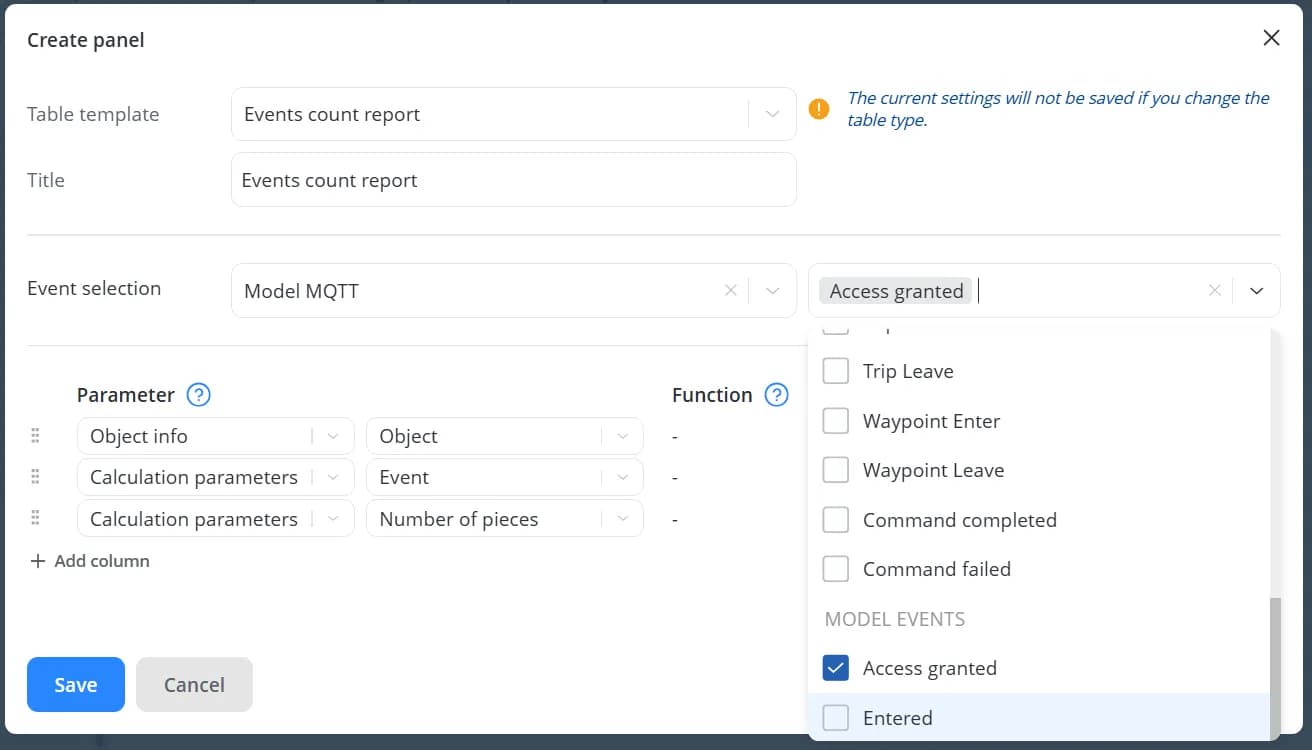Click plus icon of Add column
Viewport: 1312px width, 750px height.
tap(38, 561)
